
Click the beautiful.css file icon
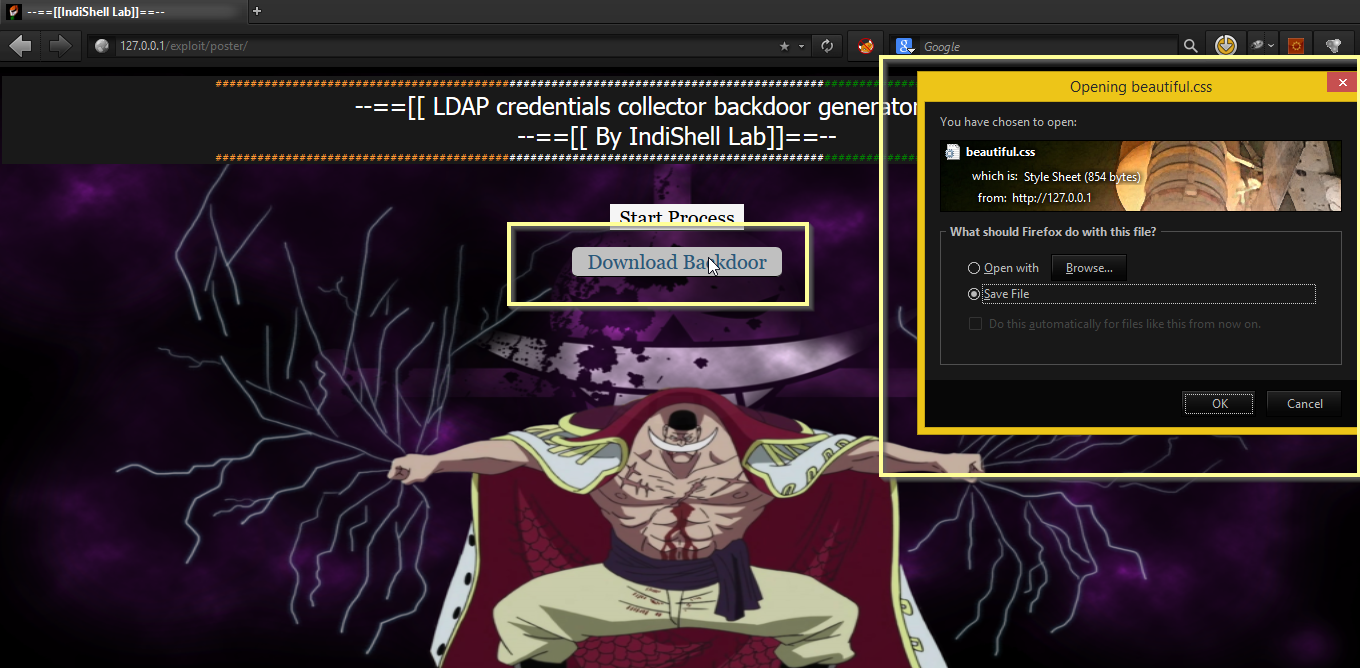953,152
